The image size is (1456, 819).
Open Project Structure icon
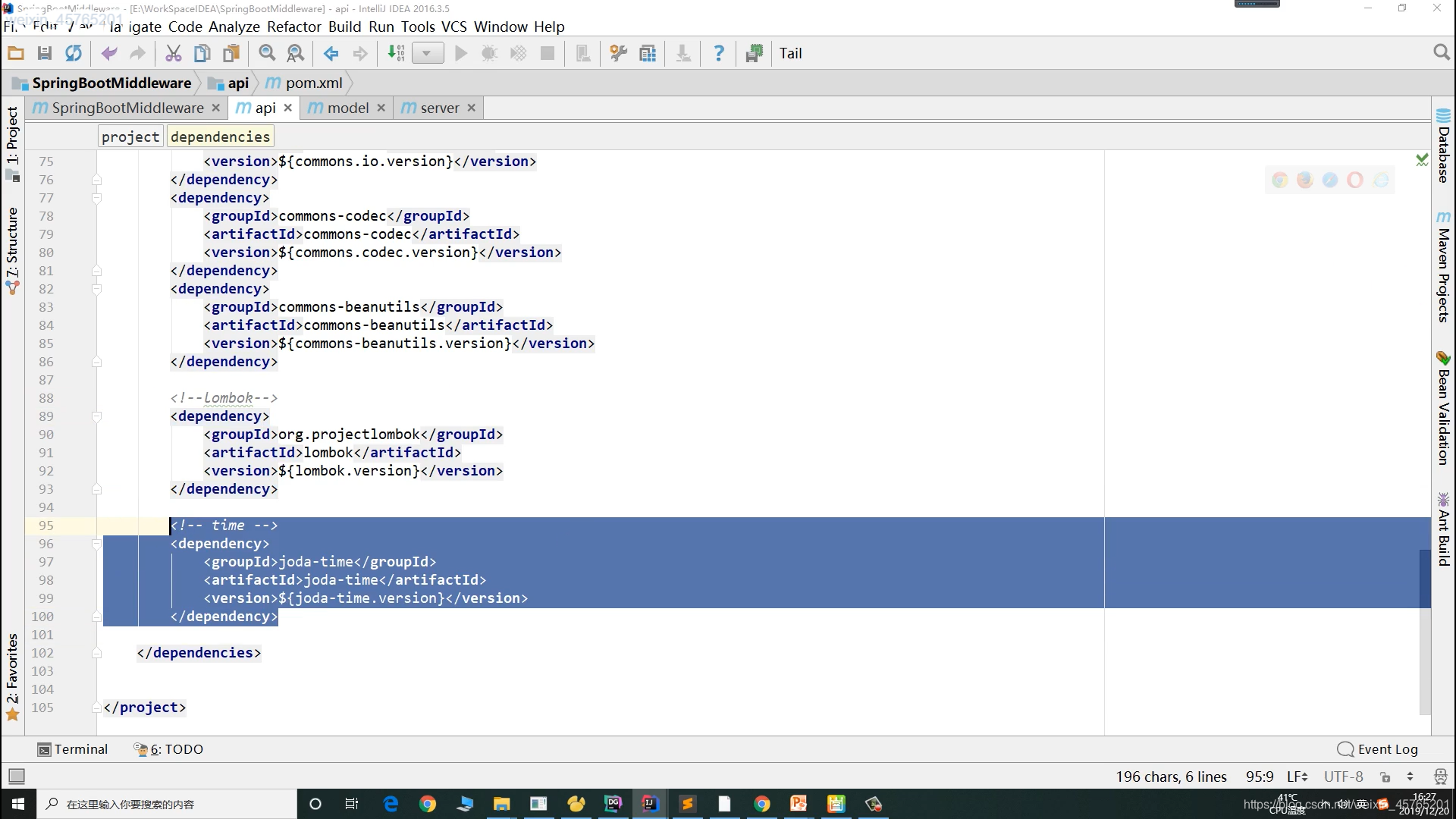[648, 53]
